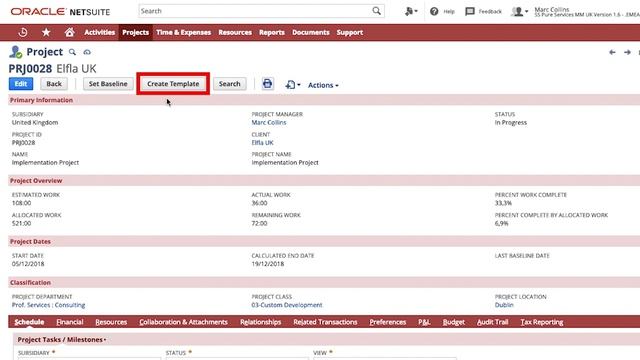The height and width of the screenshot is (360, 640).
Task: Open the Prof. Services : Consulting link
Action: point(48,305)
